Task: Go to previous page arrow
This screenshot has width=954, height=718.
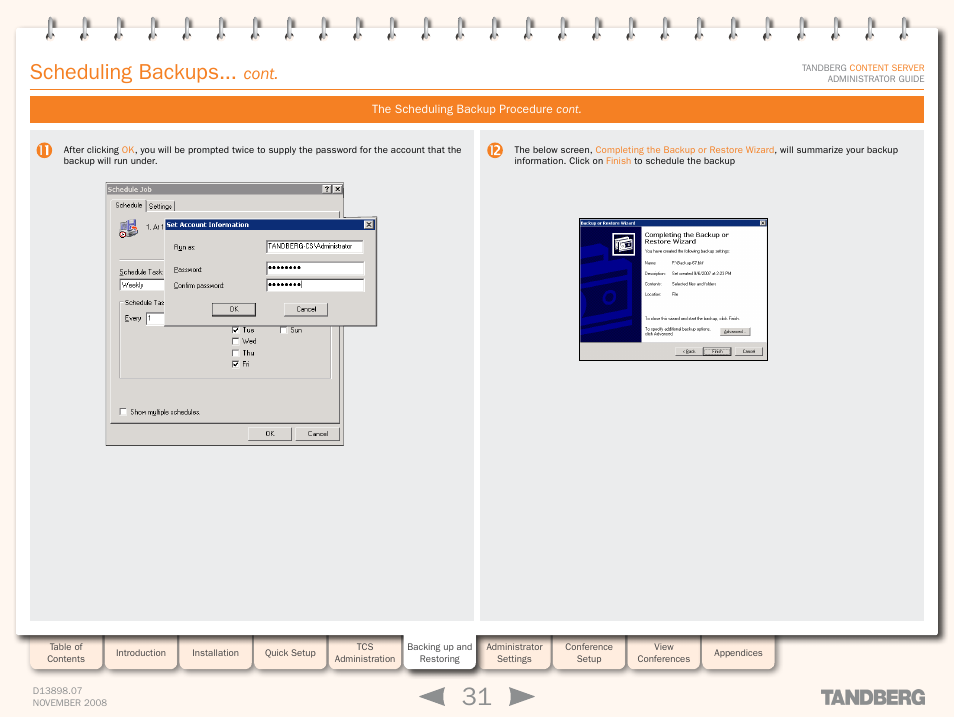Action: point(433,697)
